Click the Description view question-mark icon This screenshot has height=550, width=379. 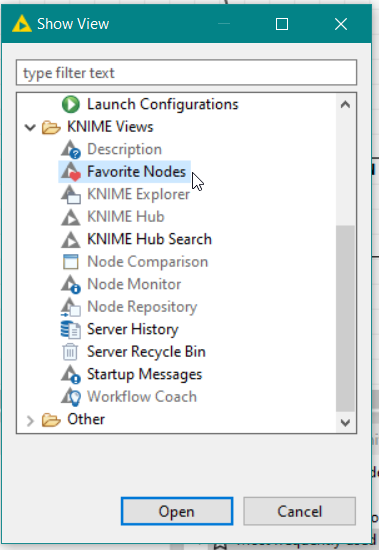click(x=71, y=149)
